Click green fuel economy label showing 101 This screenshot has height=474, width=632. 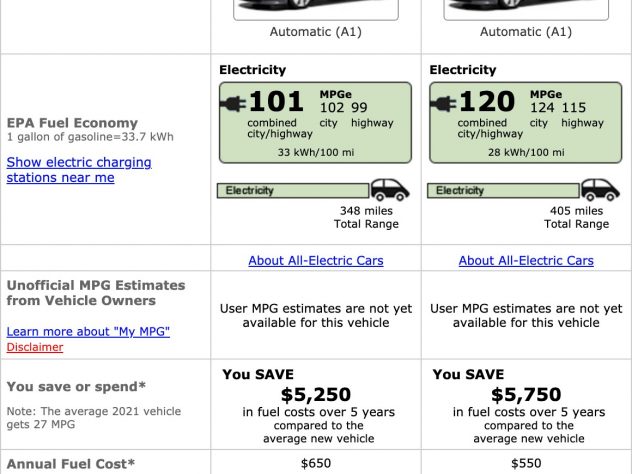[315, 123]
